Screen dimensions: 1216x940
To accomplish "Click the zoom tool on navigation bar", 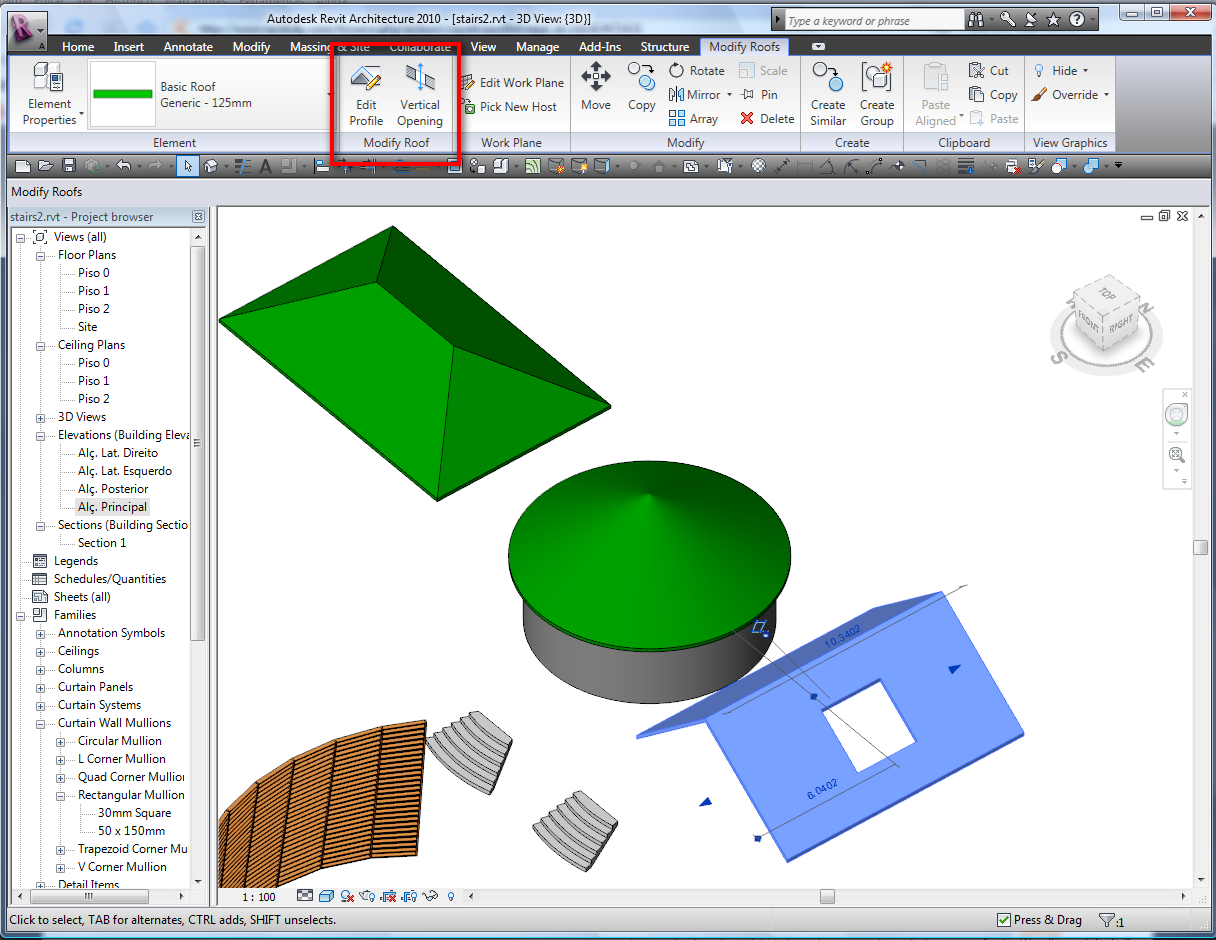I will click(x=1177, y=455).
